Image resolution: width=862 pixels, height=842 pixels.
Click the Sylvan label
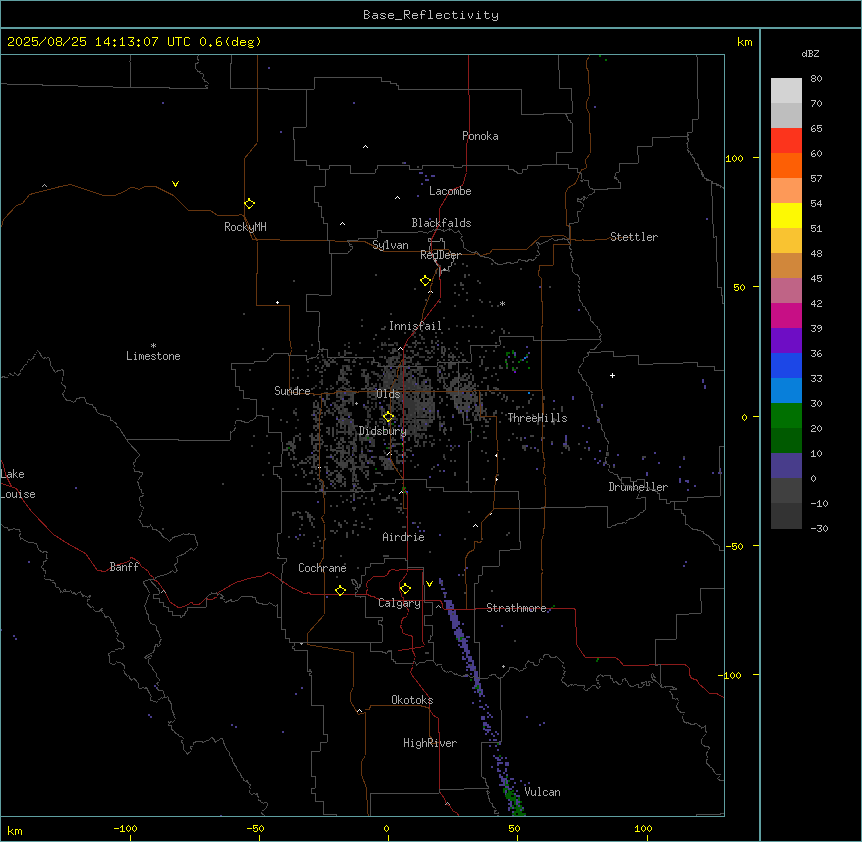[390, 245]
